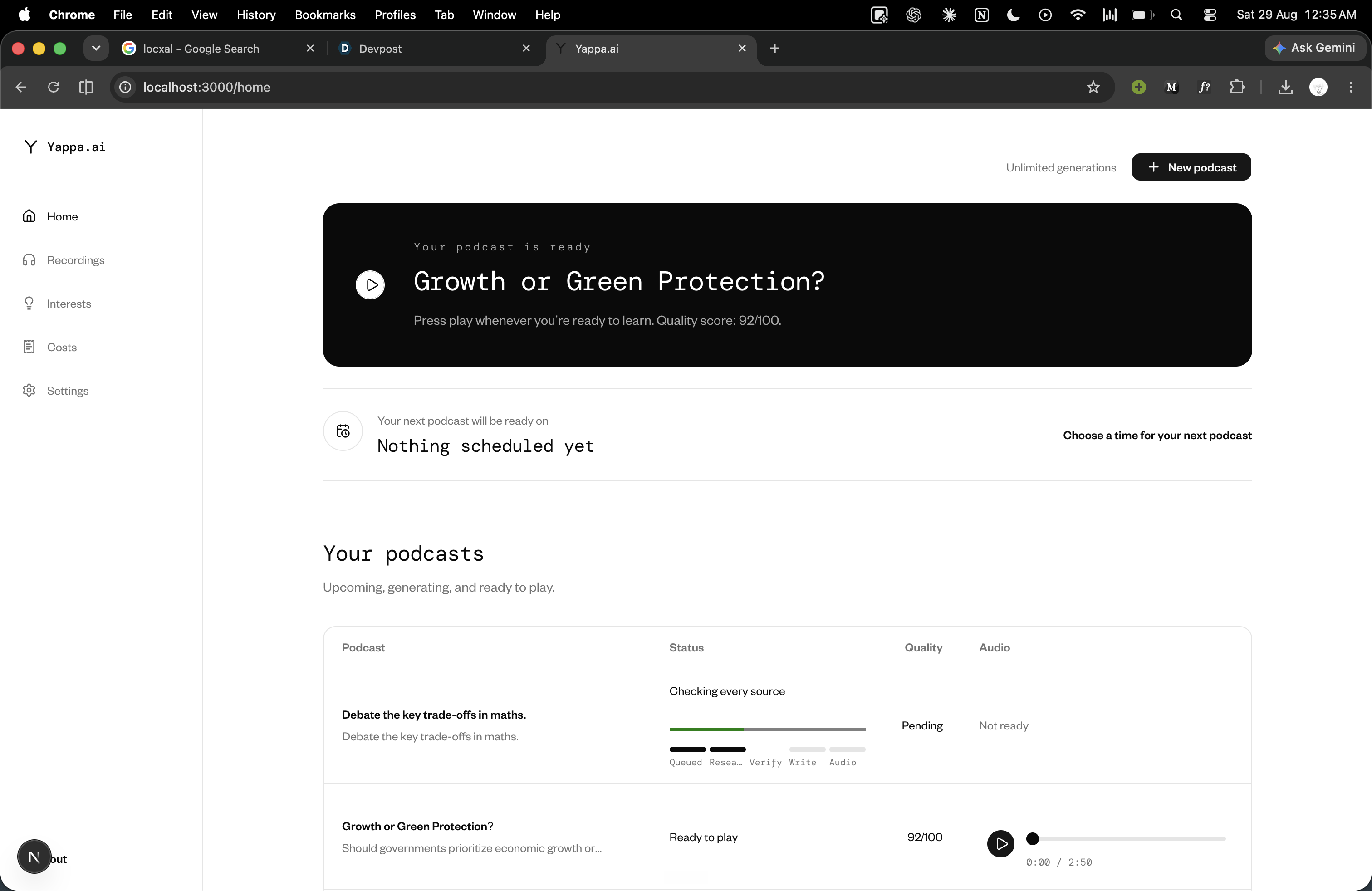Go to Recordings in the sidebar
Screen dimensions: 1372x891
click(x=64, y=260)
